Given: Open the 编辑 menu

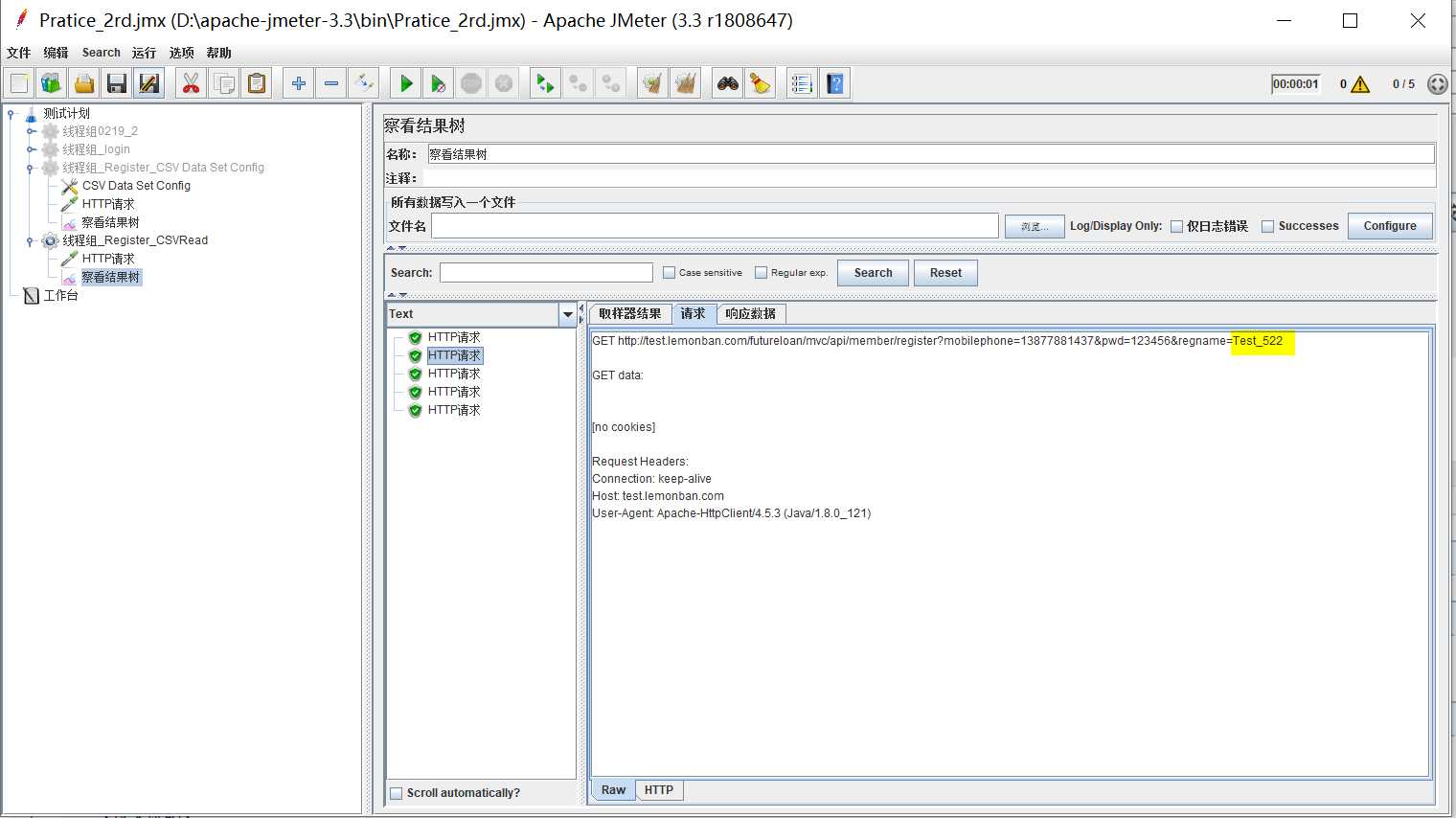Looking at the screenshot, I should (56, 53).
